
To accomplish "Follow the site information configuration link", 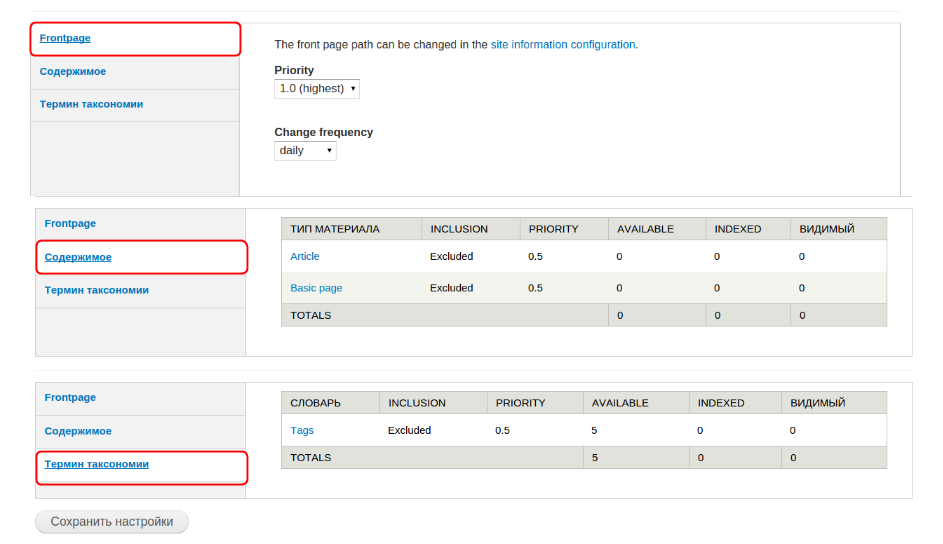I will tap(563, 45).
